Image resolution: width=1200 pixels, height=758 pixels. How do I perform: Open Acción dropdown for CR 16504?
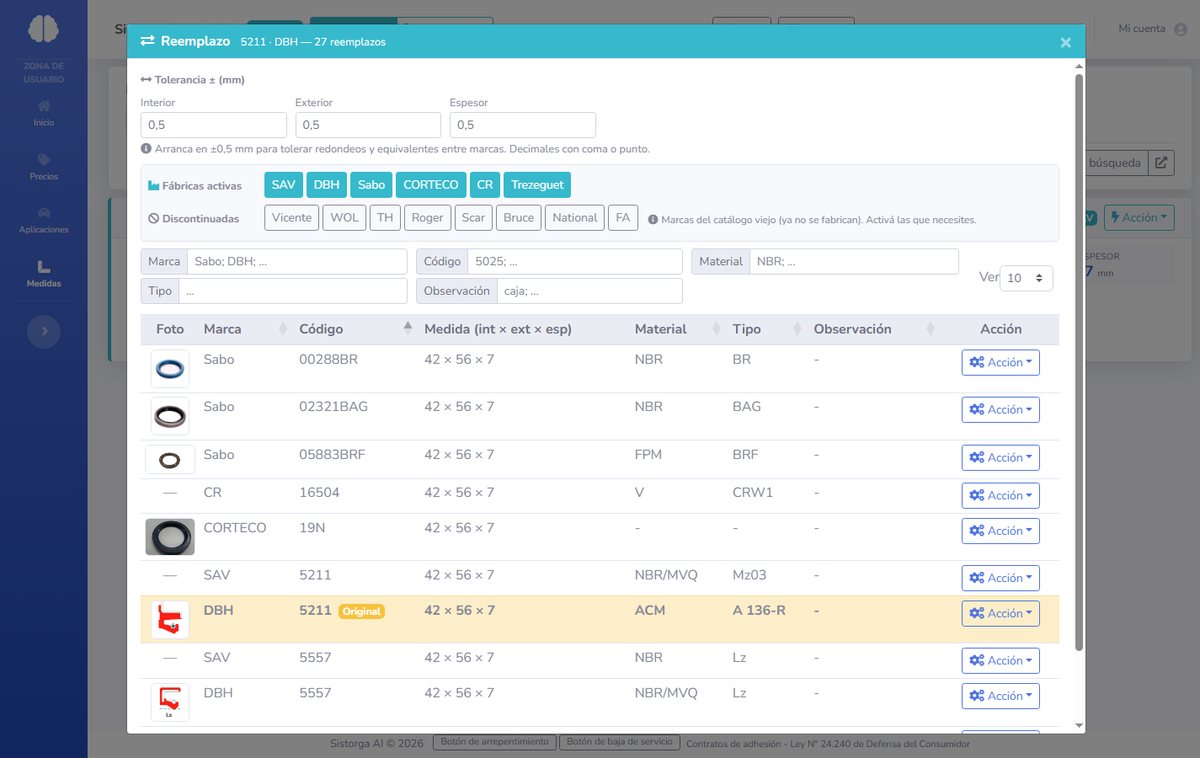point(1000,496)
